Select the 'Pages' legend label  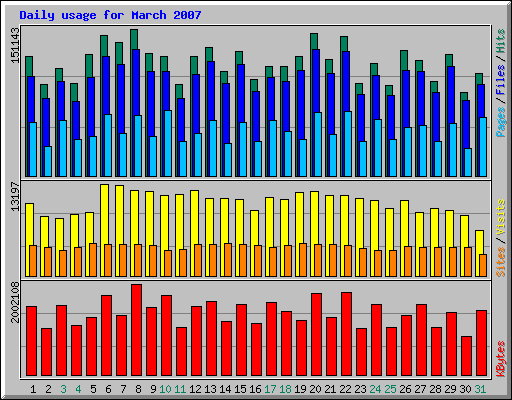click(x=500, y=122)
